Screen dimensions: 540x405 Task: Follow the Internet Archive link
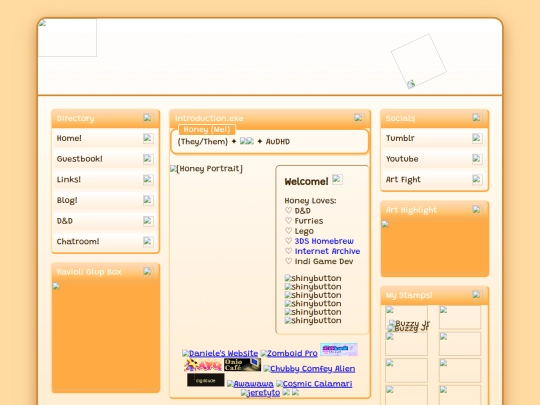coord(327,251)
